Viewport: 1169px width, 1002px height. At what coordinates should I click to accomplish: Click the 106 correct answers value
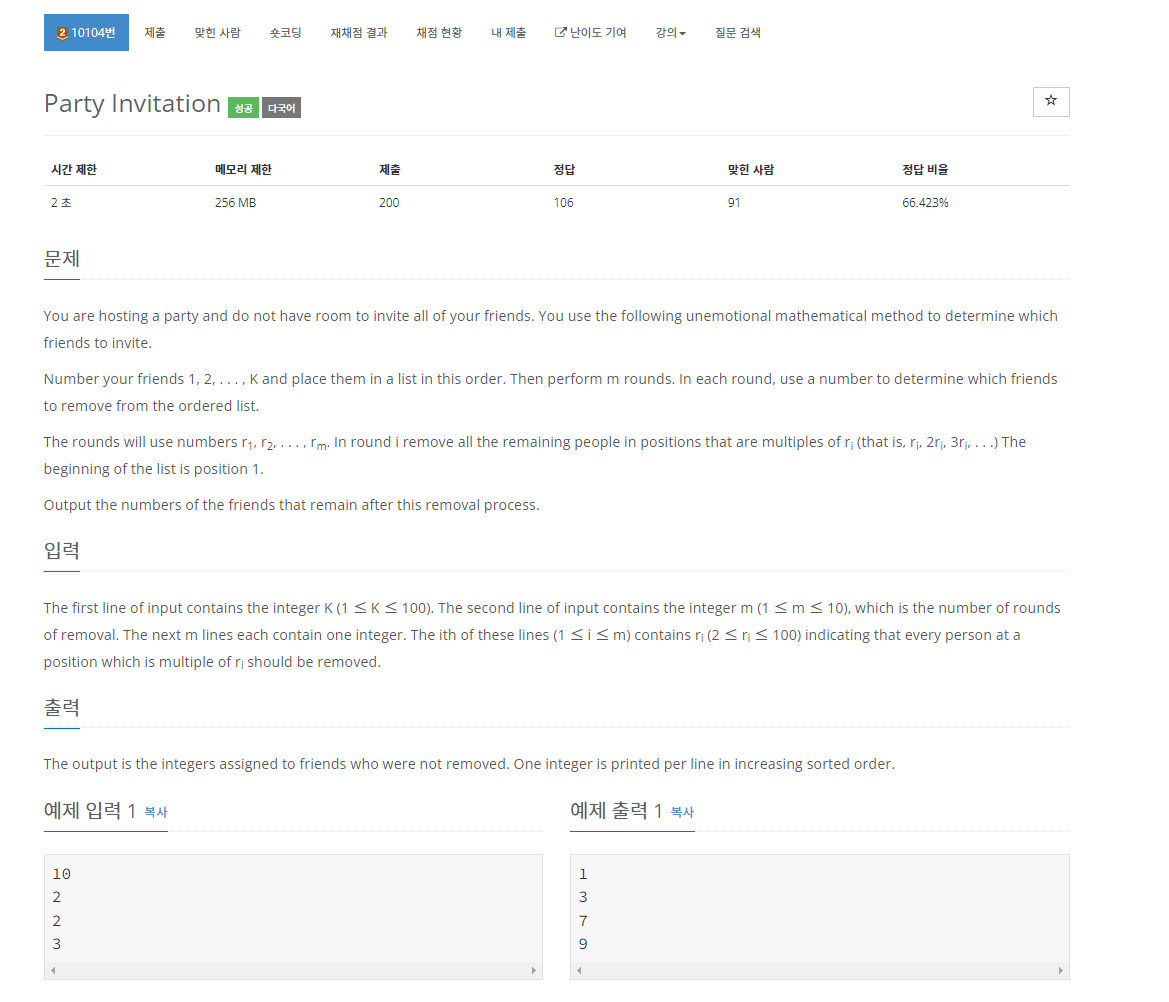click(x=564, y=203)
